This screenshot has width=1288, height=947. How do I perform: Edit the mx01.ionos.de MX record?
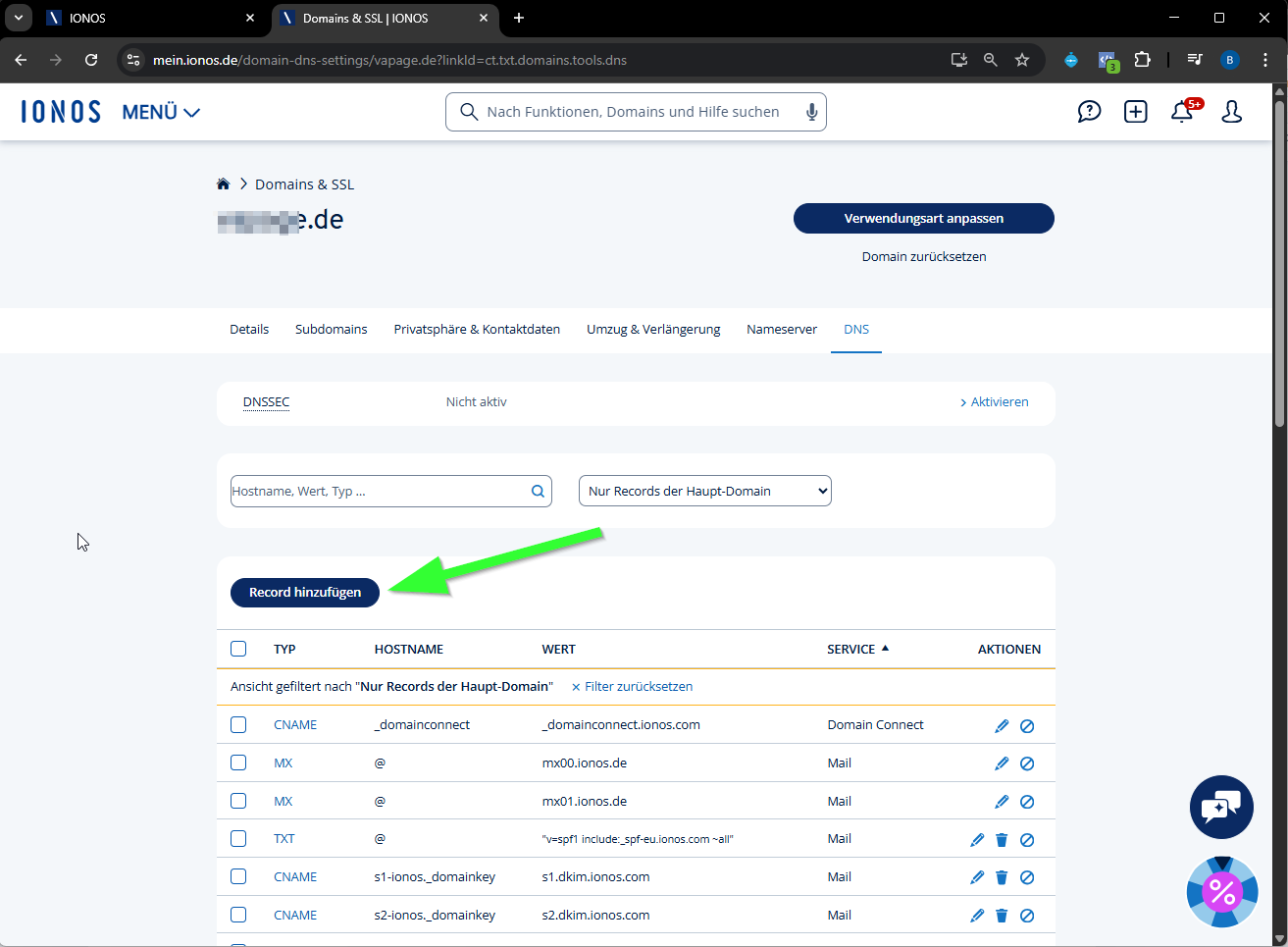pyautogui.click(x=1002, y=802)
